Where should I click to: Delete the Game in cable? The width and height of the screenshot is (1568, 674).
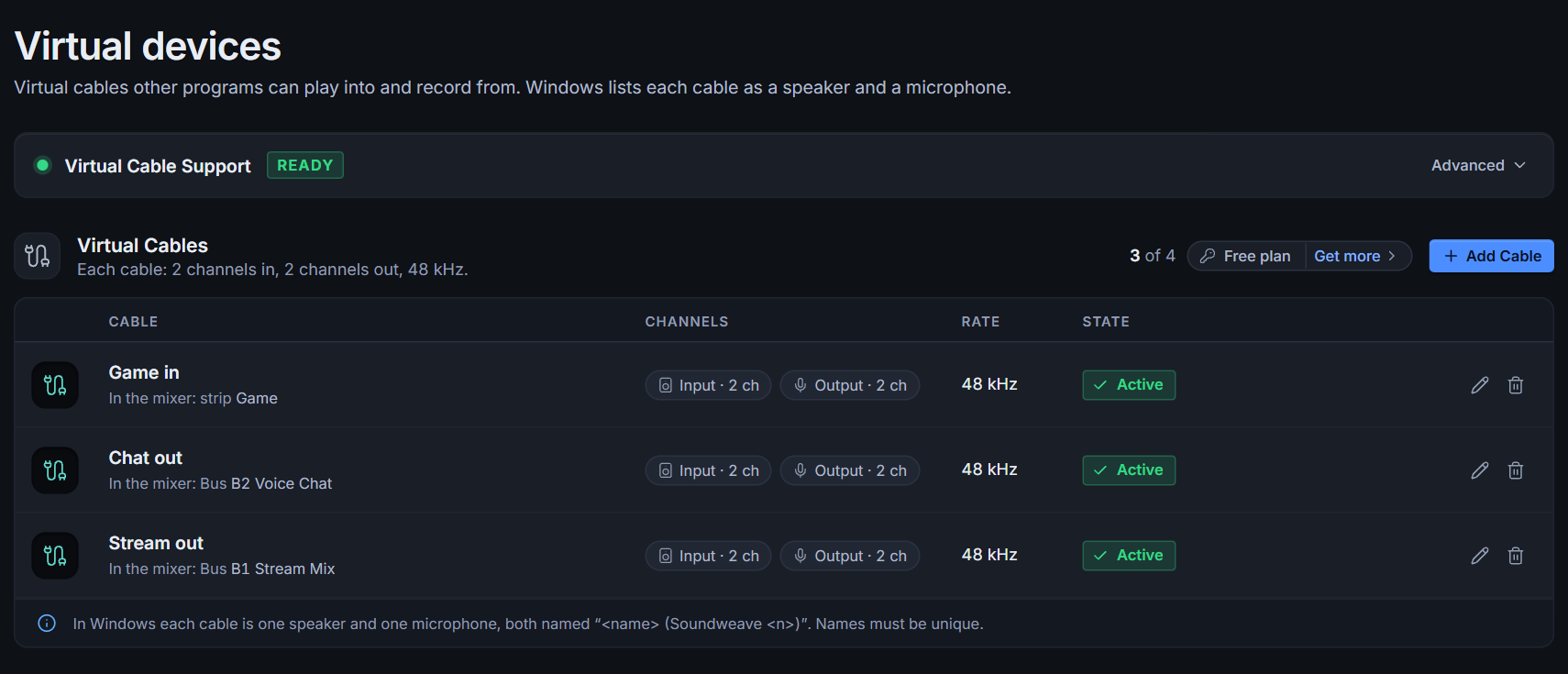pos(1516,385)
